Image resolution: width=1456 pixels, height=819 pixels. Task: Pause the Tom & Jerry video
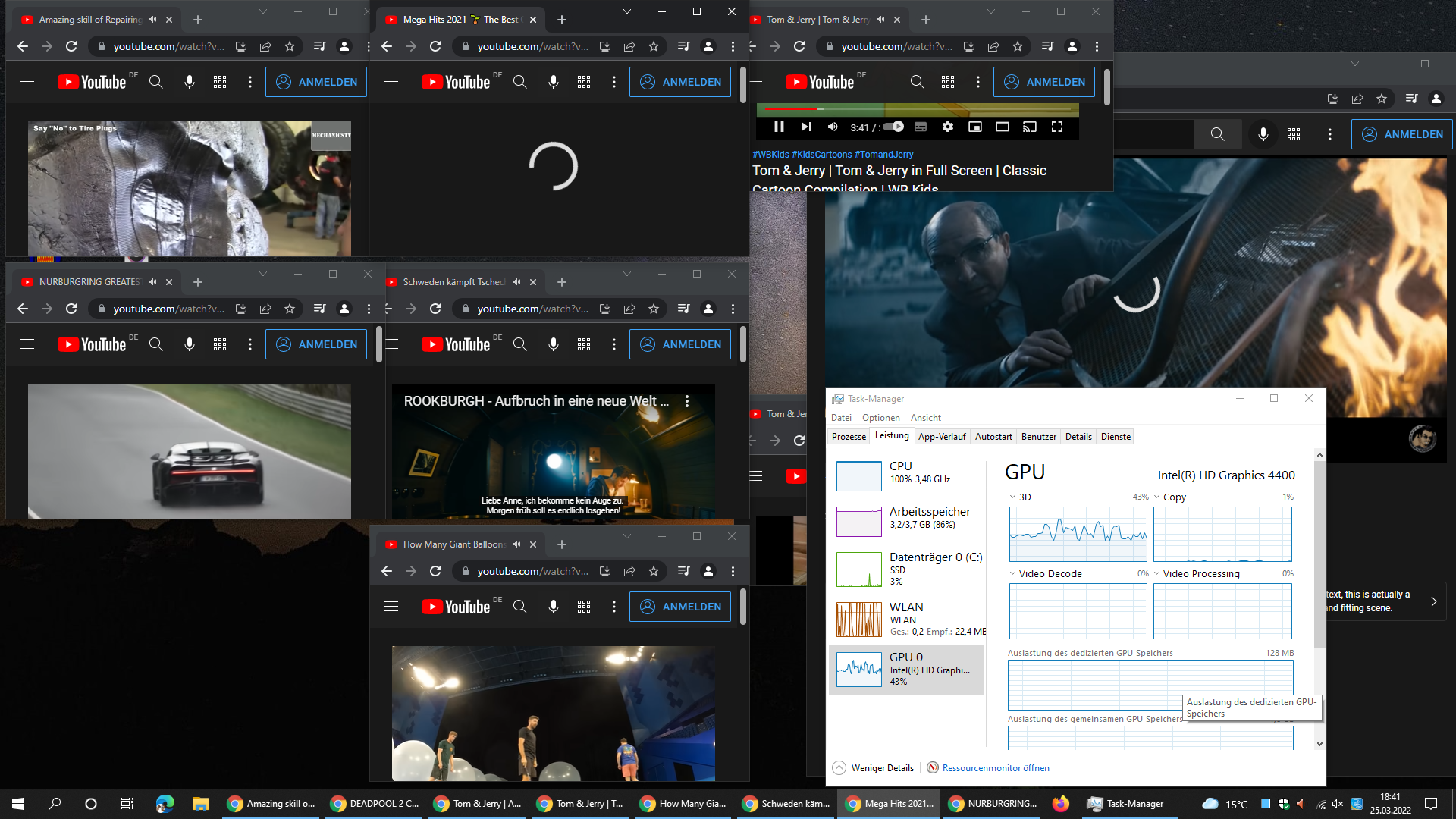click(779, 127)
